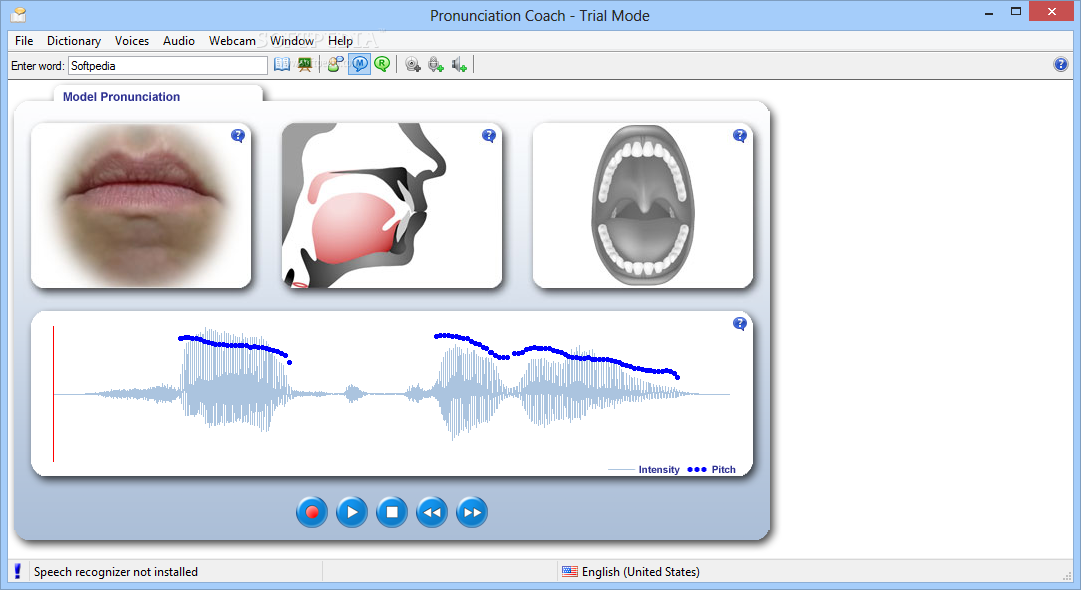Click the application icon in title bar

(19, 14)
